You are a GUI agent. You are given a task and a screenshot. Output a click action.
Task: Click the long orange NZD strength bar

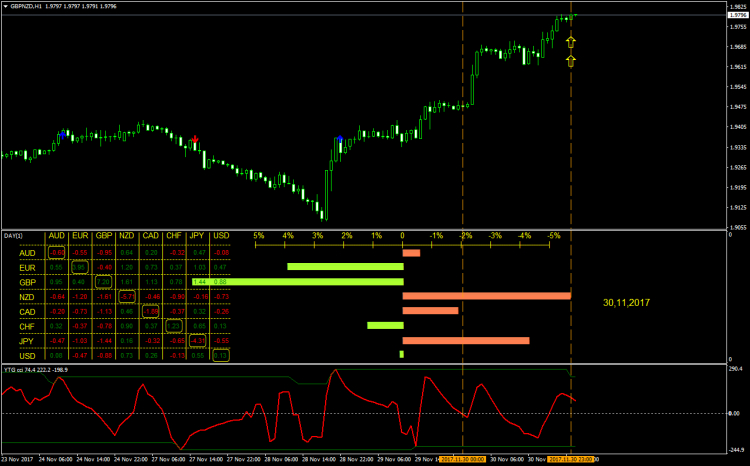point(486,296)
